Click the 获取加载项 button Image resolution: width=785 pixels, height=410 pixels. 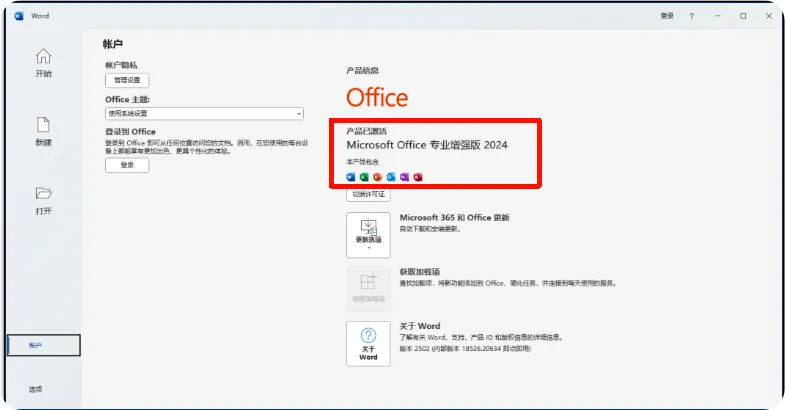click(x=368, y=289)
